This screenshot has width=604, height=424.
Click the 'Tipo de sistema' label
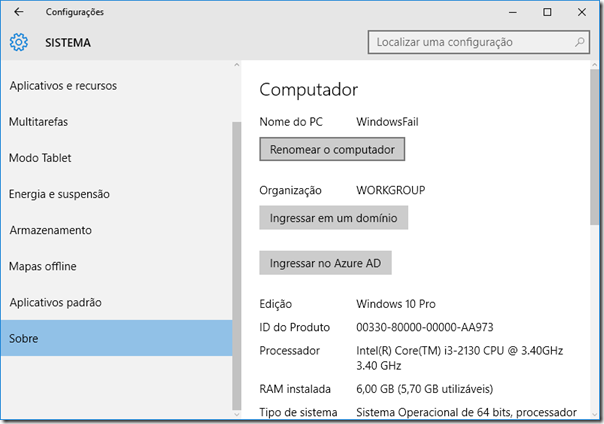tap(298, 412)
